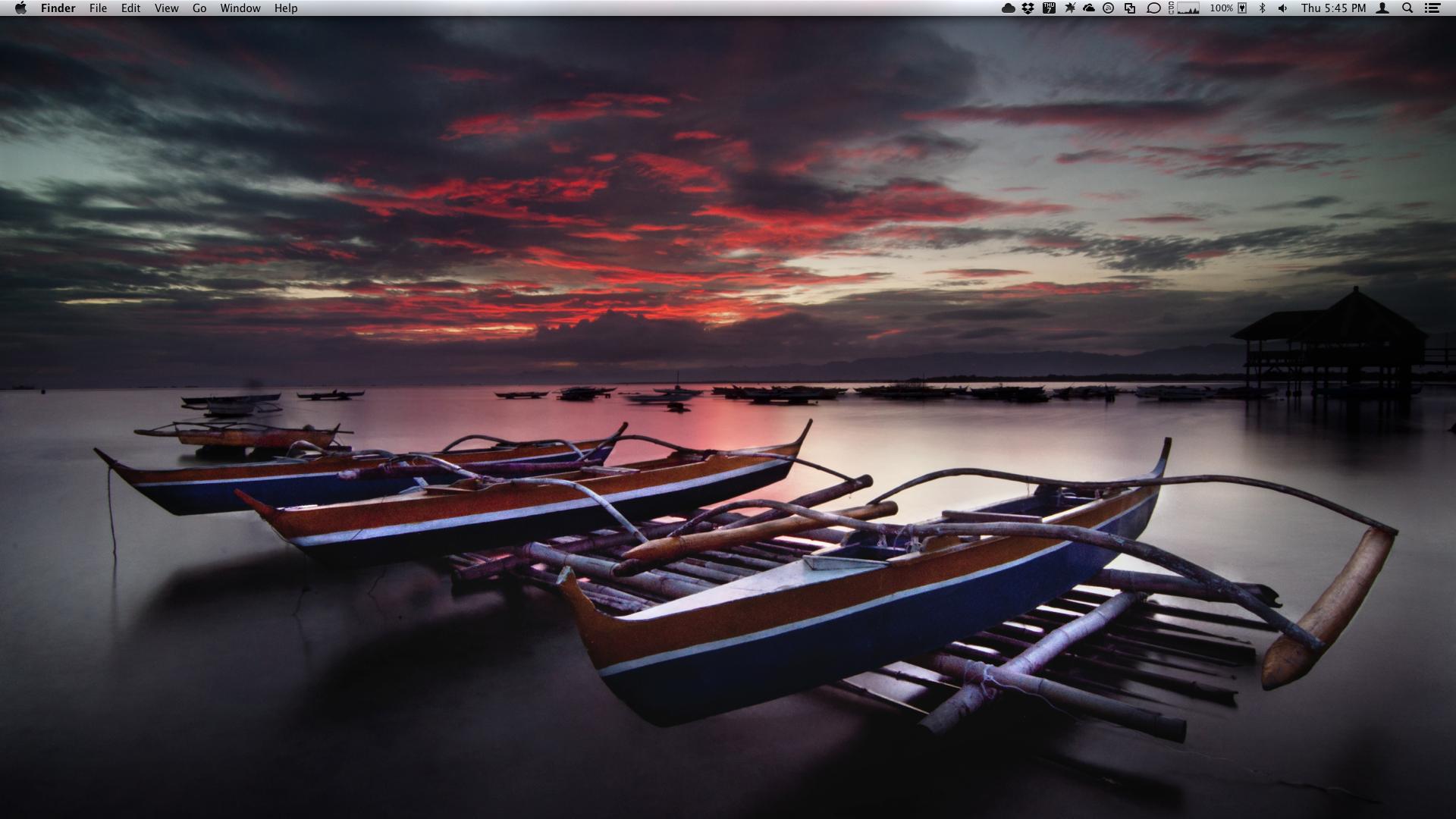Click the dark cloud menu bar icon

tap(1008, 8)
